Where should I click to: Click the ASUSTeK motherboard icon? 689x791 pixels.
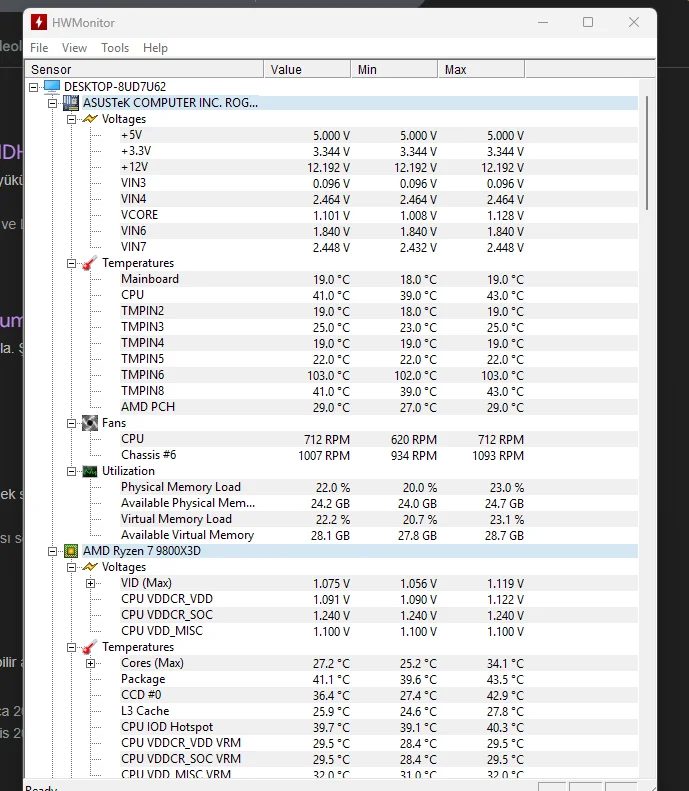(x=71, y=103)
